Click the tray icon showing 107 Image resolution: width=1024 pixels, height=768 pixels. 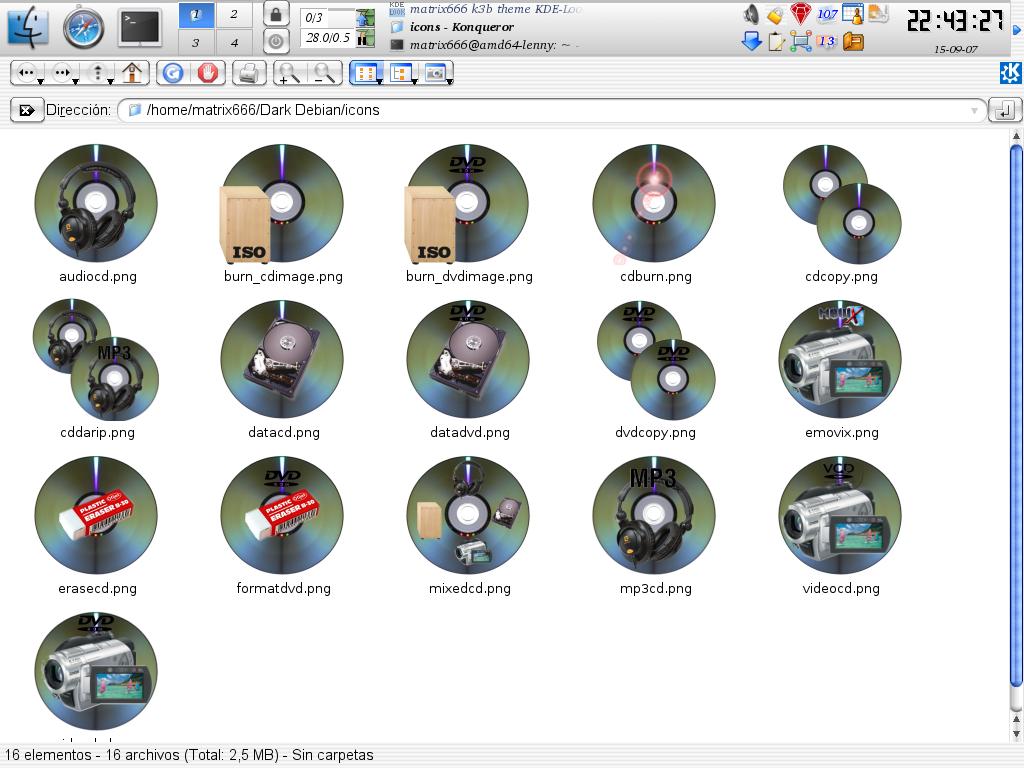tap(827, 14)
